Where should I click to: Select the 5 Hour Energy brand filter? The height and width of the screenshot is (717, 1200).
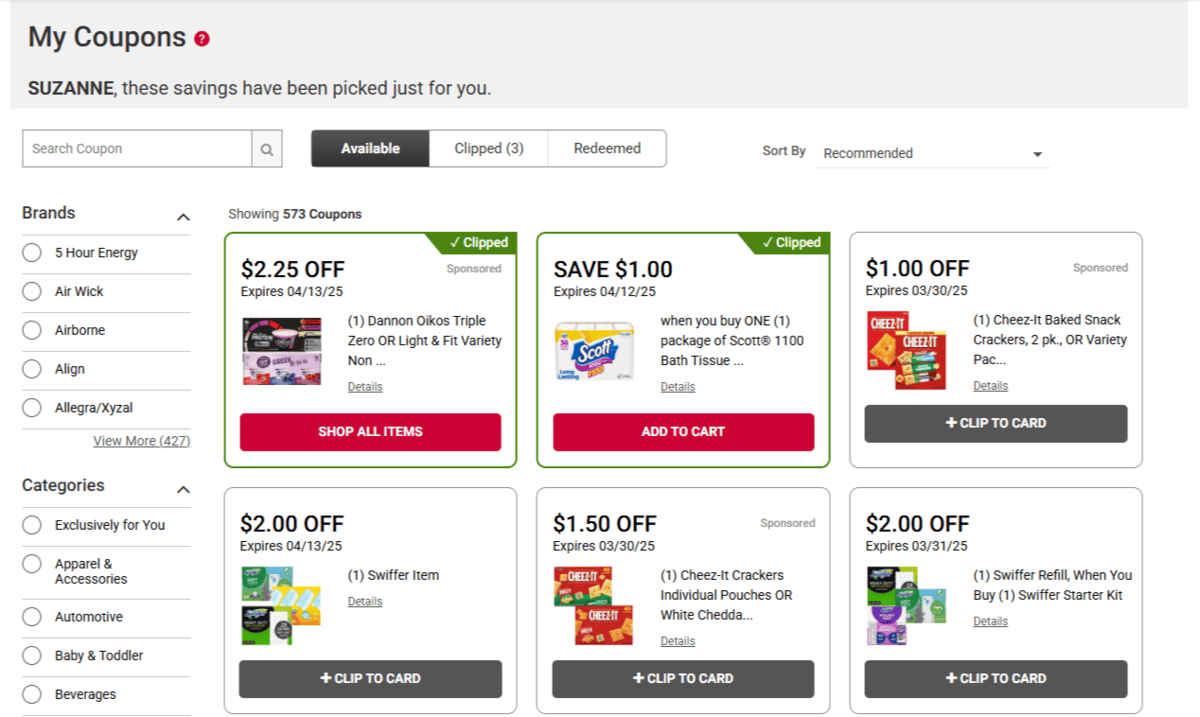32,253
